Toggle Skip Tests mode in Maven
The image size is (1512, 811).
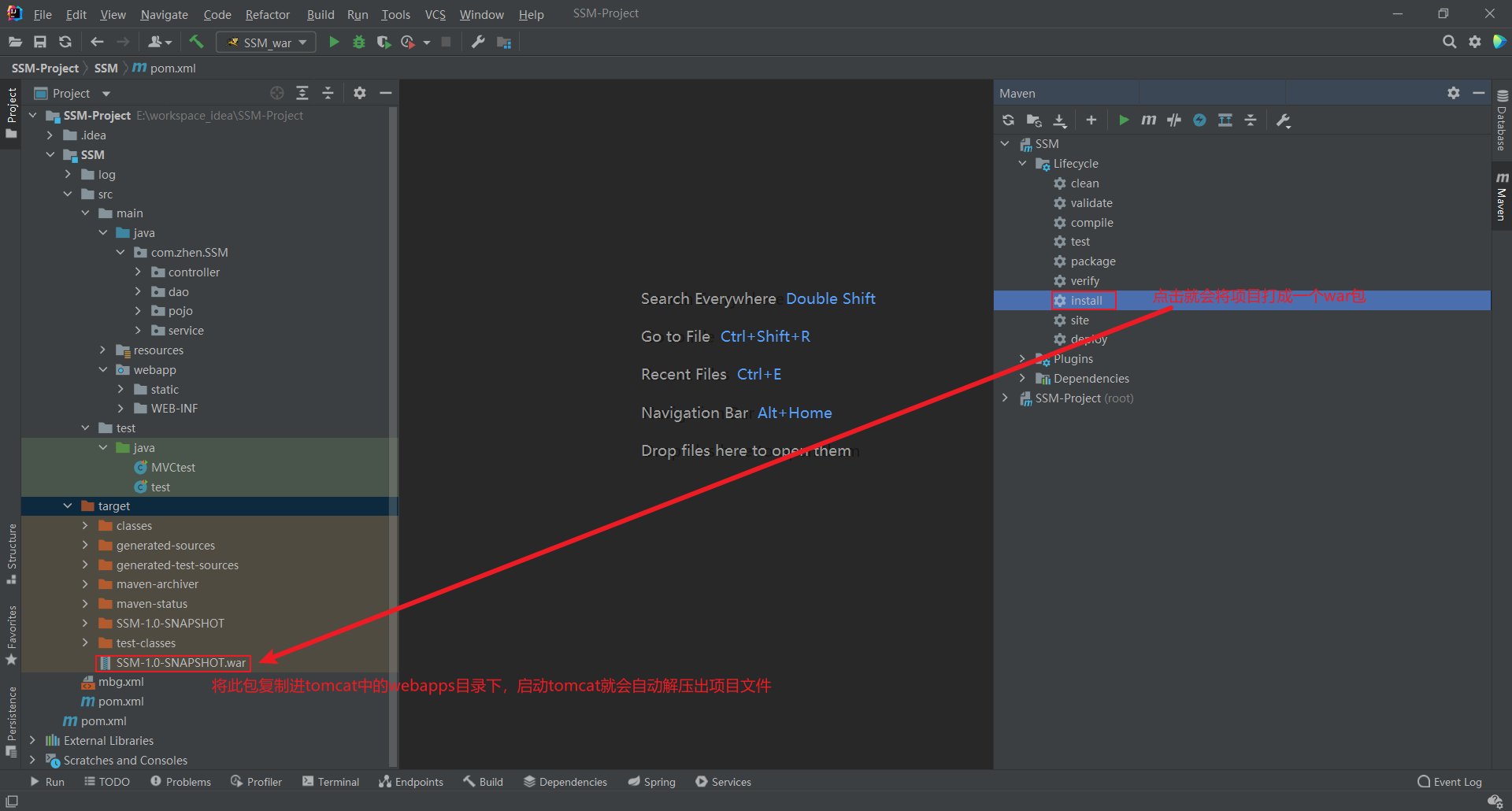pyautogui.click(x=1199, y=120)
